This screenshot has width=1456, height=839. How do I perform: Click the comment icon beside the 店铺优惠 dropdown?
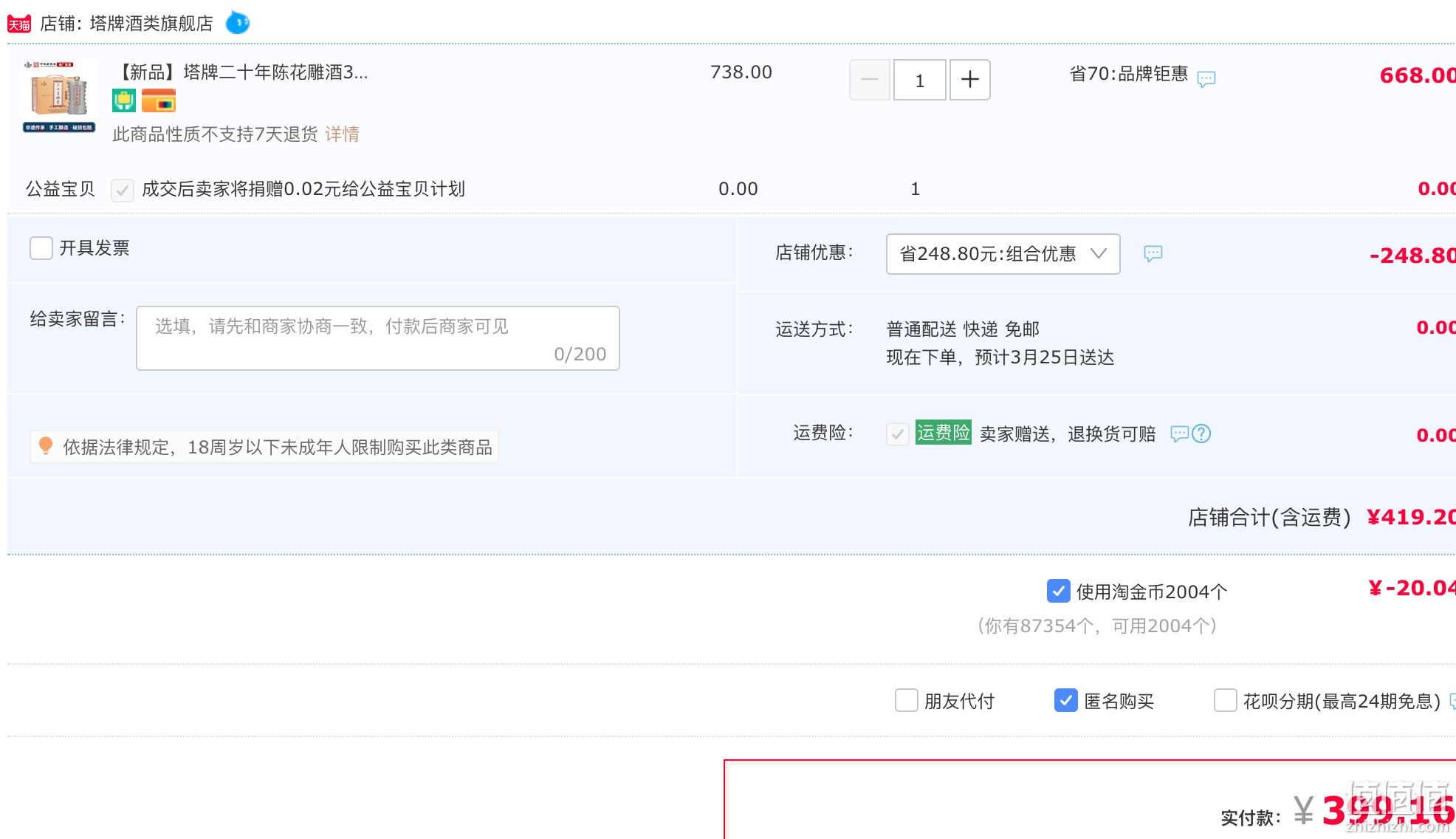pyautogui.click(x=1153, y=254)
